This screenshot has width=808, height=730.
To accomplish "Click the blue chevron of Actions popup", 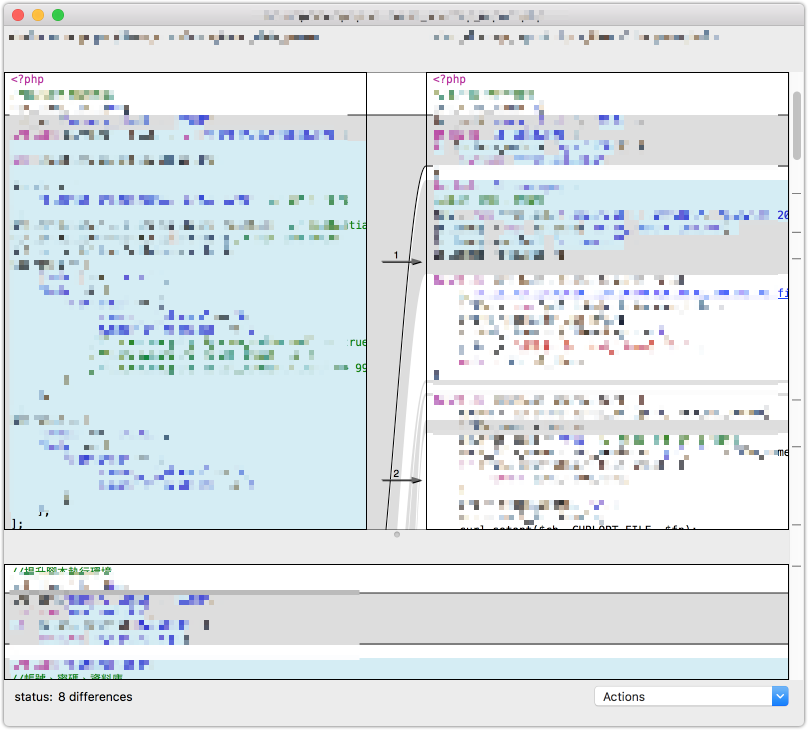I will coord(780,697).
